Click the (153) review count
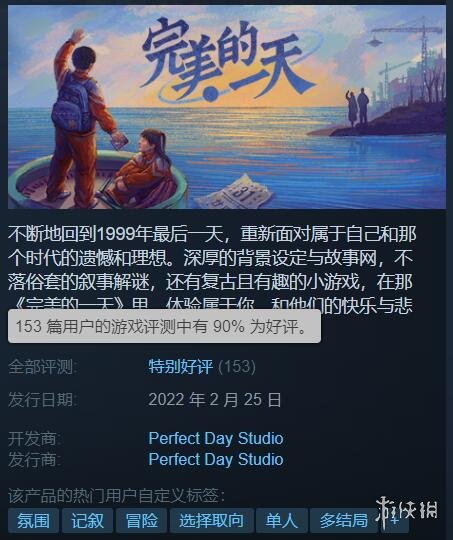 (237, 366)
